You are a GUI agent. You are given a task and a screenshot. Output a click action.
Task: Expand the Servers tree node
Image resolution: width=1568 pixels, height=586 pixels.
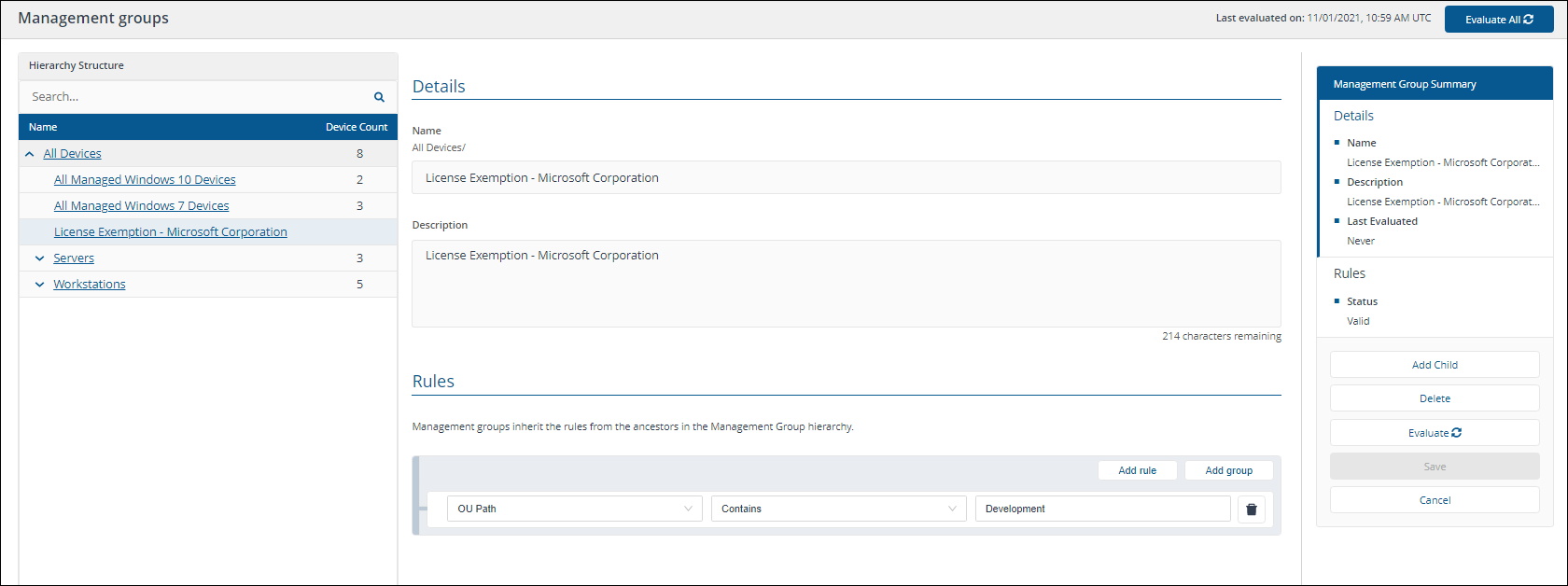click(x=39, y=258)
